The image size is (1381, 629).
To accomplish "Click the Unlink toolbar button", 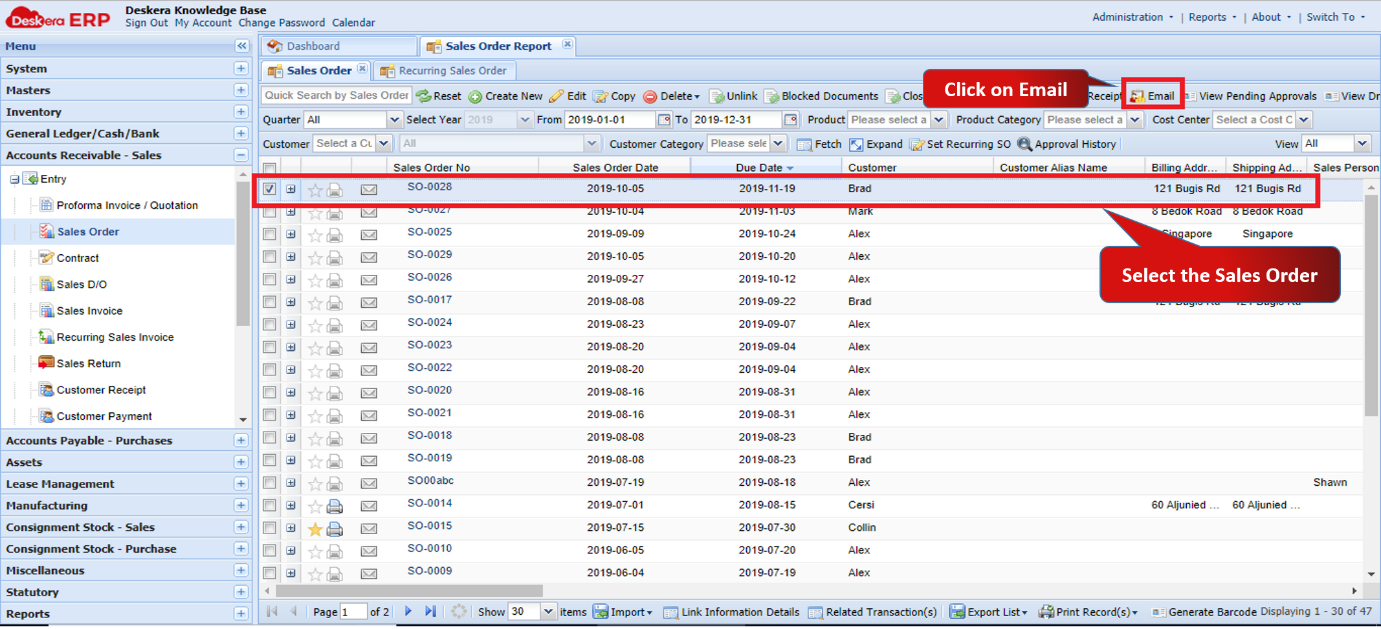I will [734, 96].
